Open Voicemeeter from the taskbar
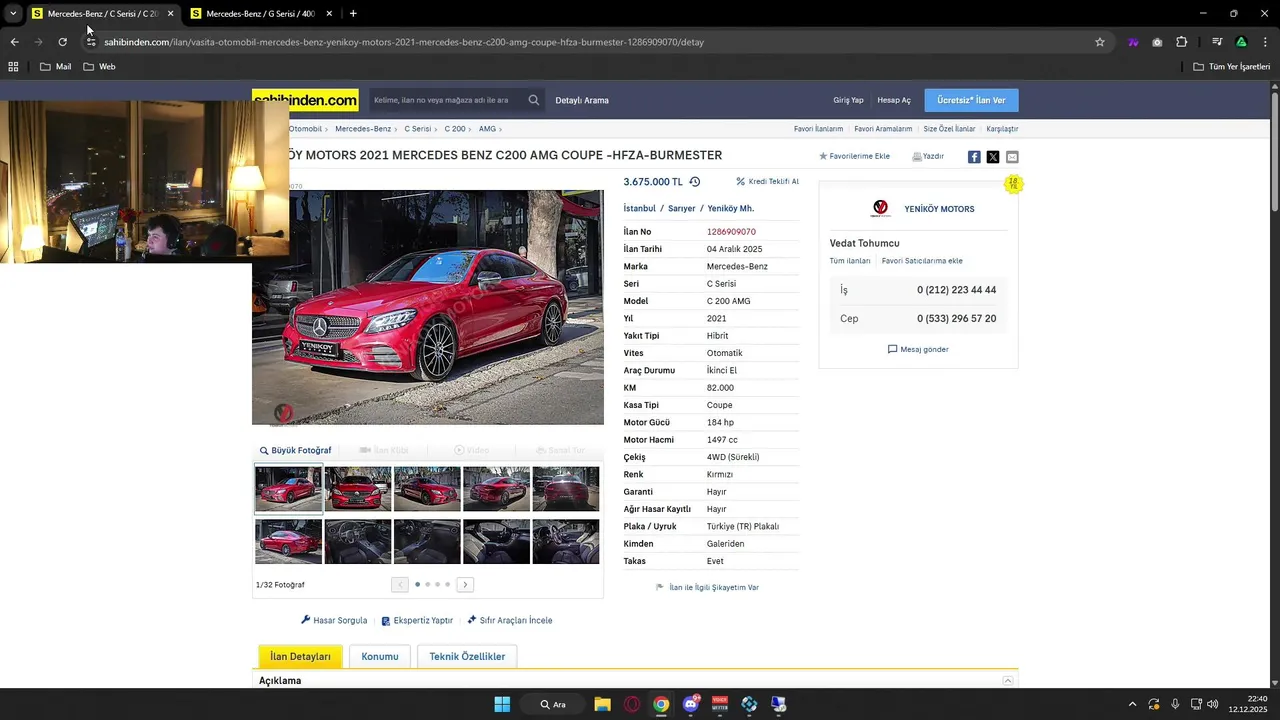1280x720 pixels. pyautogui.click(x=720, y=704)
